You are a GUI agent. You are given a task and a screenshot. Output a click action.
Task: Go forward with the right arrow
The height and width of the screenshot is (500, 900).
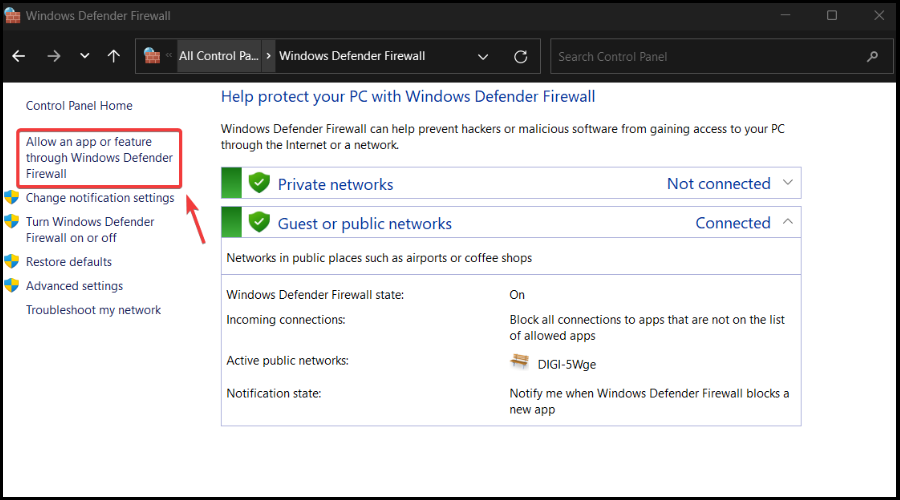coord(53,56)
